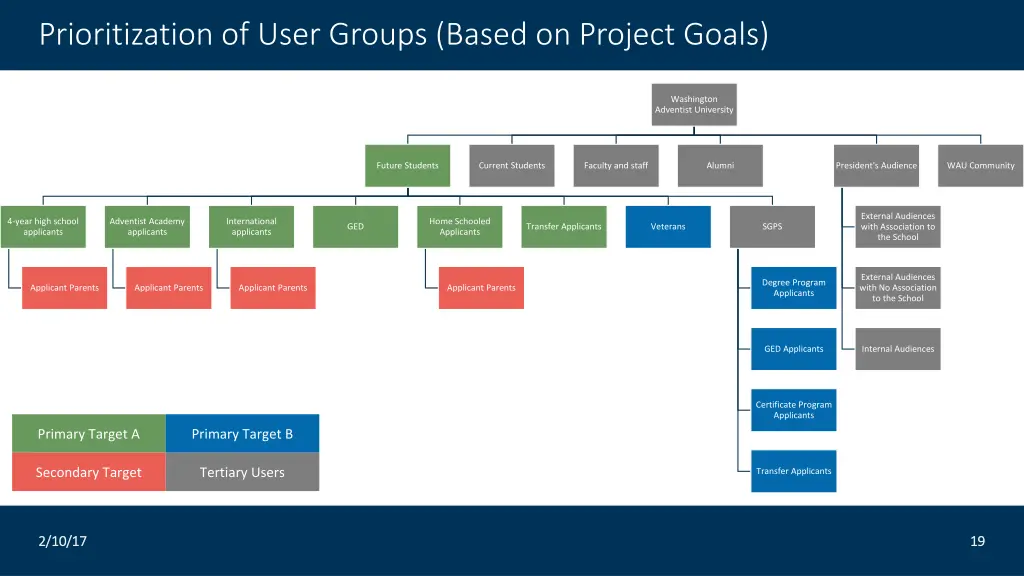Click the date 2/10/17 in footer
Viewport: 1024px width, 576px height.
pos(63,541)
